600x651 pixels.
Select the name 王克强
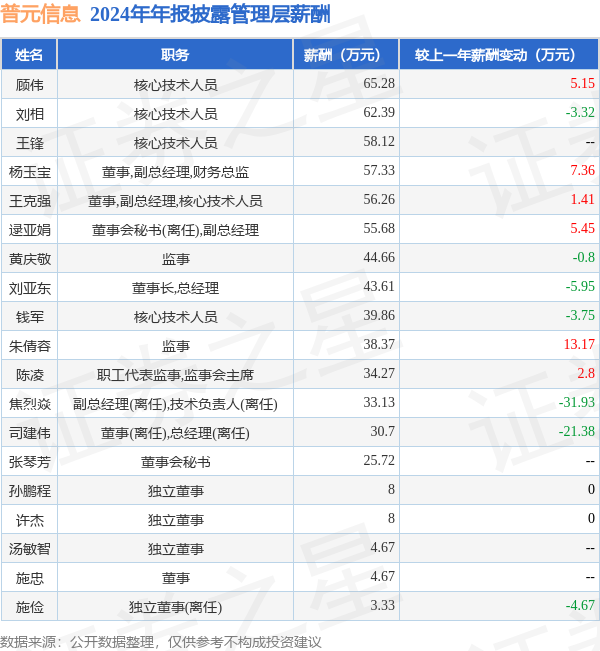pos(29,201)
